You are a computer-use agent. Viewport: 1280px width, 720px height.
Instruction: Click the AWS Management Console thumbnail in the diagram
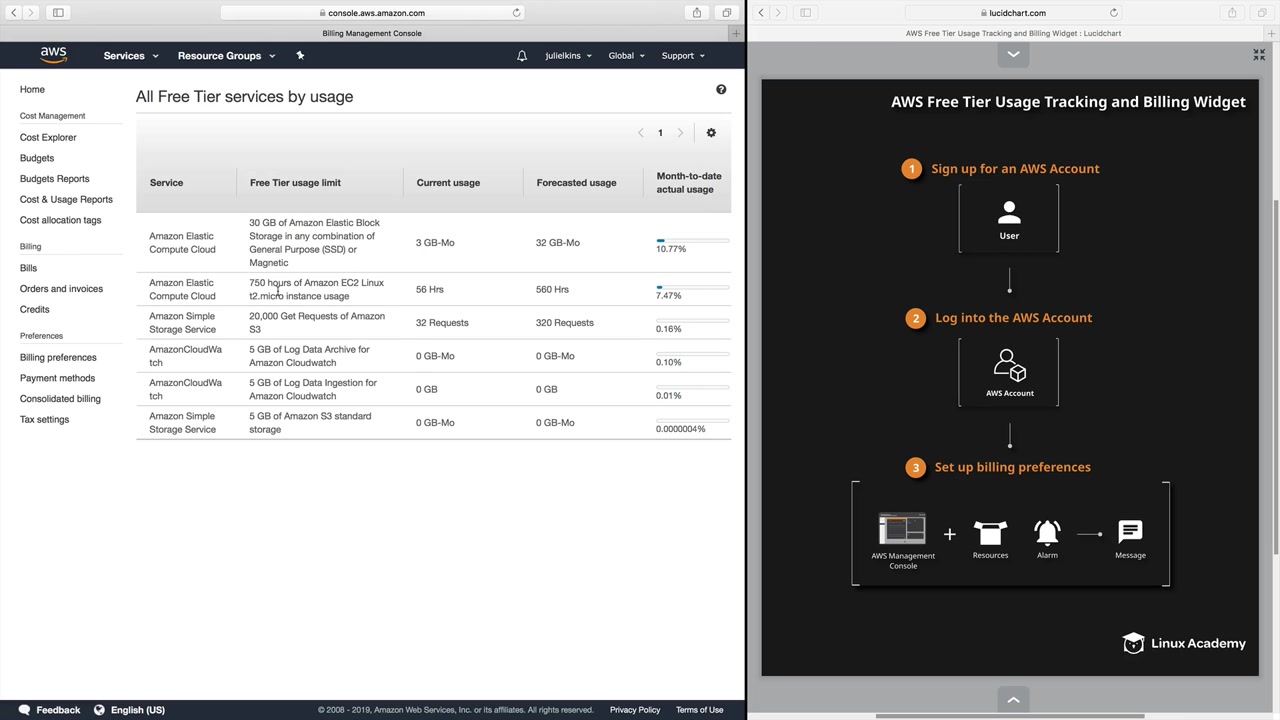point(902,529)
